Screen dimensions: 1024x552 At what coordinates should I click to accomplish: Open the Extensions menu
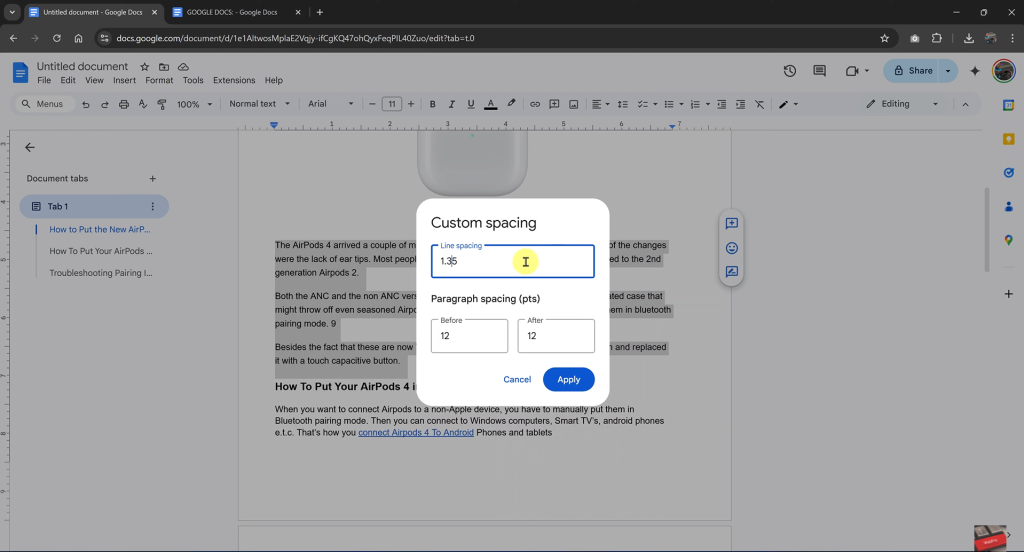tap(234, 80)
